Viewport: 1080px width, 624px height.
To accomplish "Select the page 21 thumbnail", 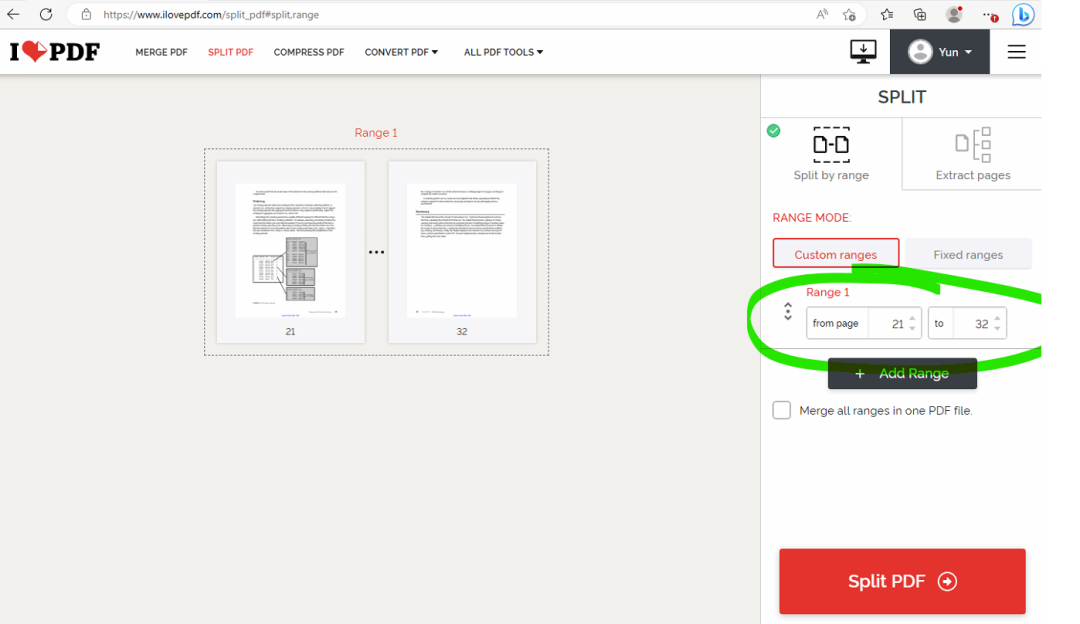I will (x=291, y=251).
